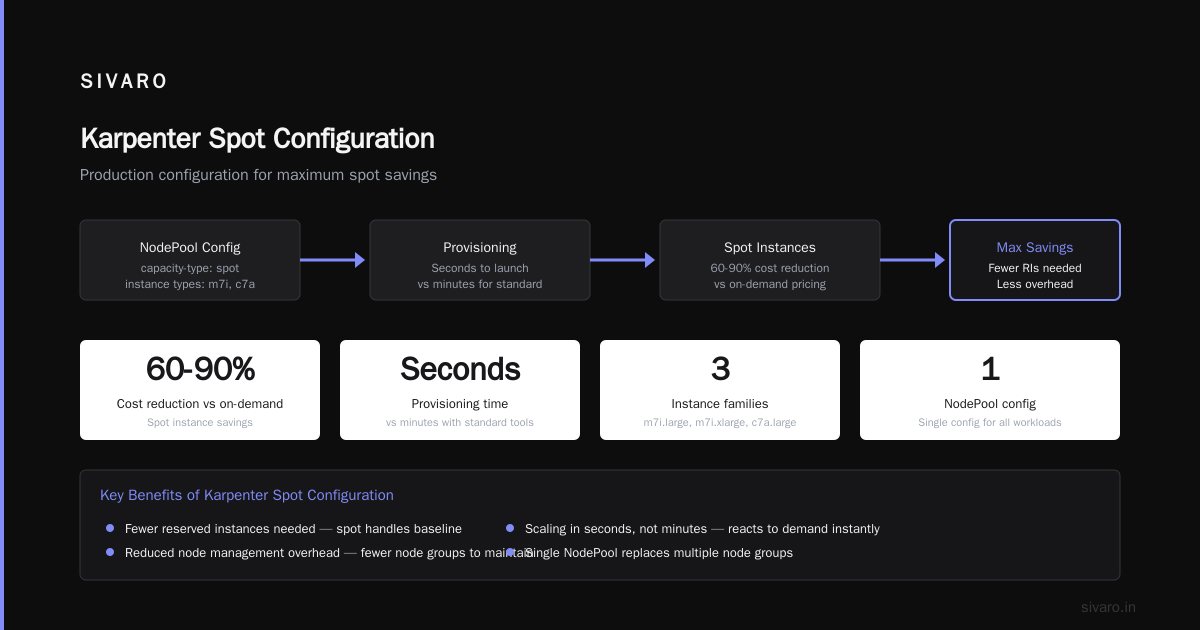Click 'Single config for all workloads' caption
Image resolution: width=1200 pixels, height=630 pixels.
(990, 423)
